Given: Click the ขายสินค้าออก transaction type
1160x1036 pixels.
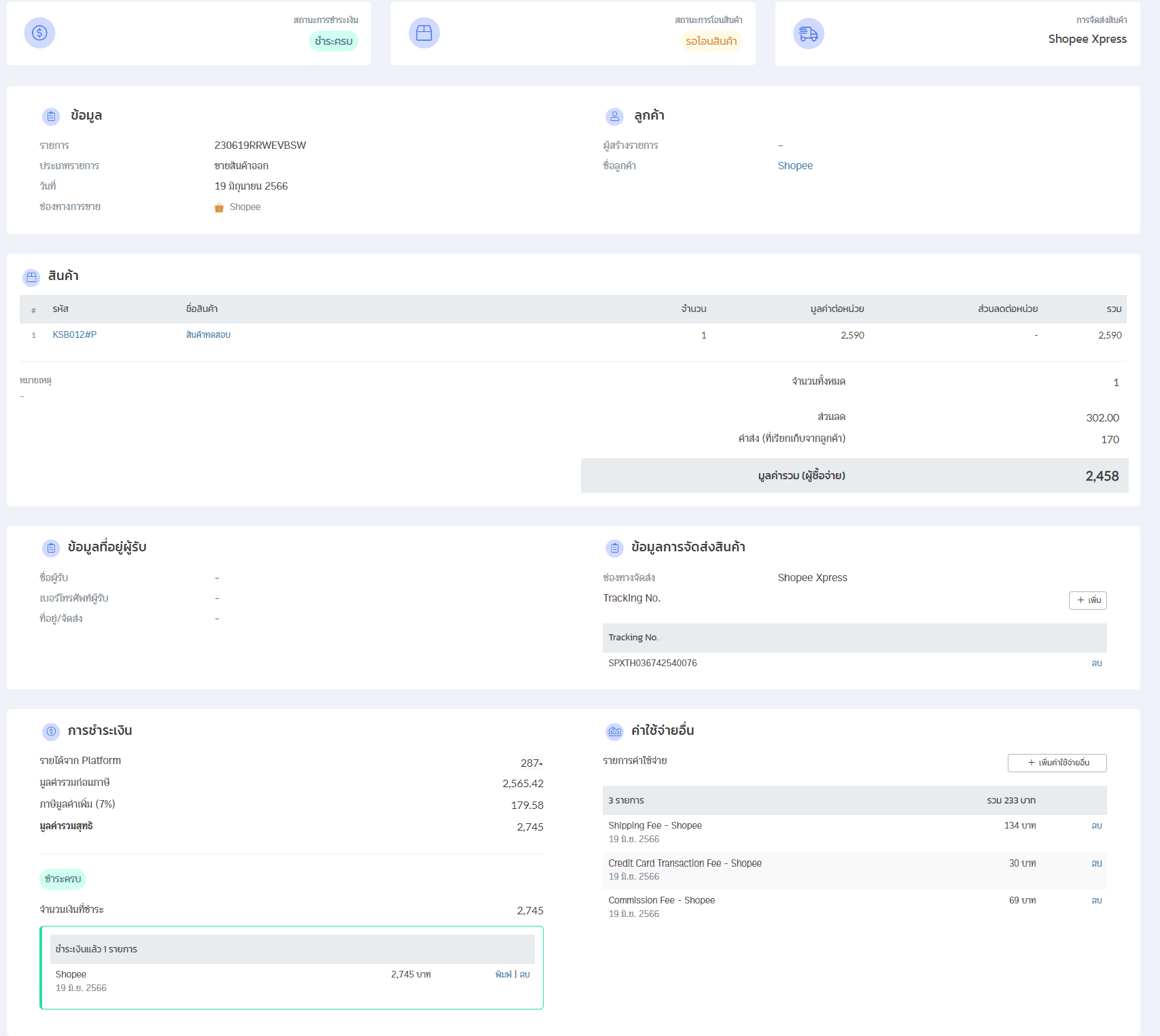Looking at the screenshot, I should [x=241, y=166].
